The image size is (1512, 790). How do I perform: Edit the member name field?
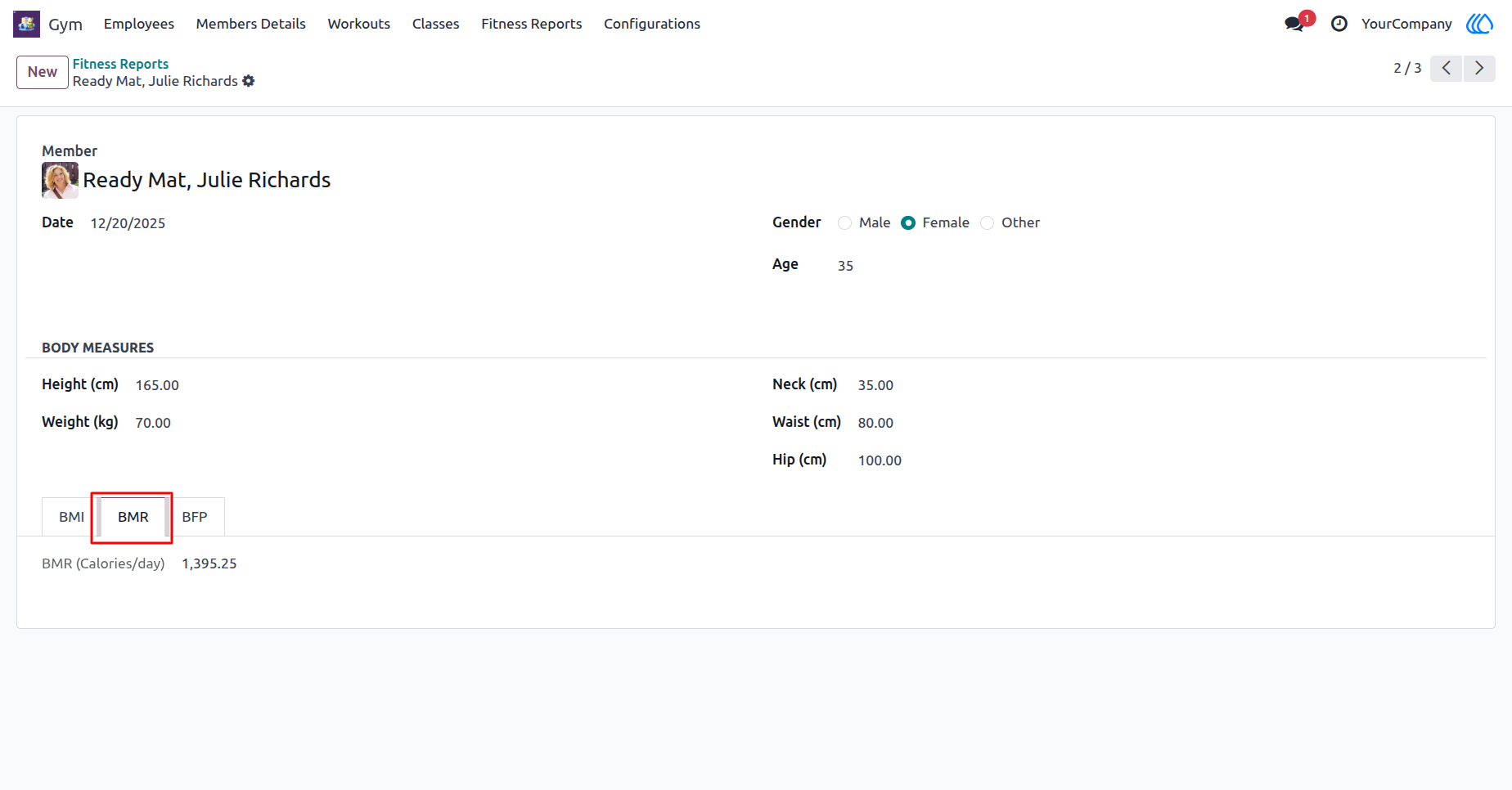(207, 180)
